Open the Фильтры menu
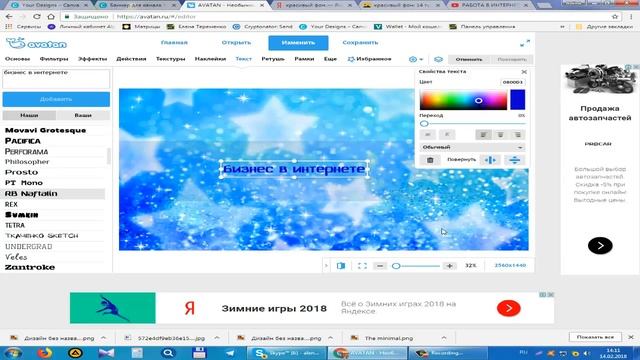Image resolution: width=640 pixels, height=360 pixels. (54, 59)
